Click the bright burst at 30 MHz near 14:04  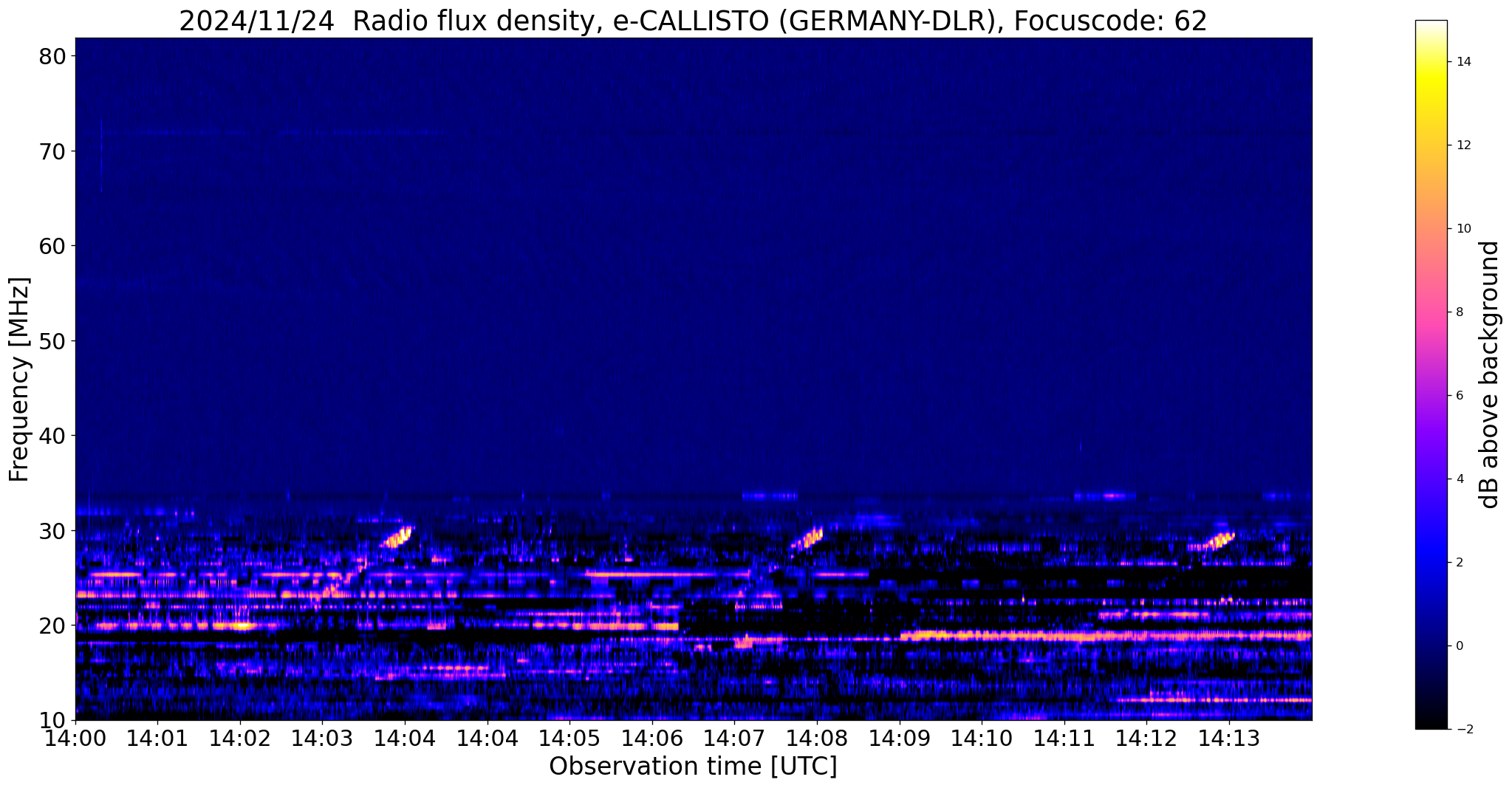[x=397, y=537]
